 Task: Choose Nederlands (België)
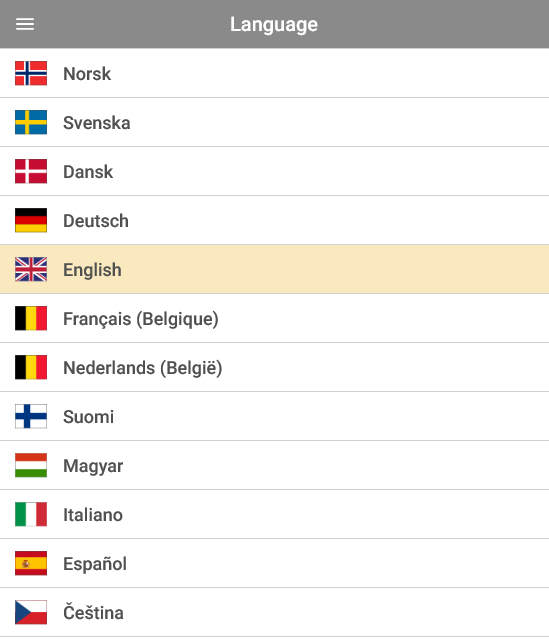click(x=274, y=367)
